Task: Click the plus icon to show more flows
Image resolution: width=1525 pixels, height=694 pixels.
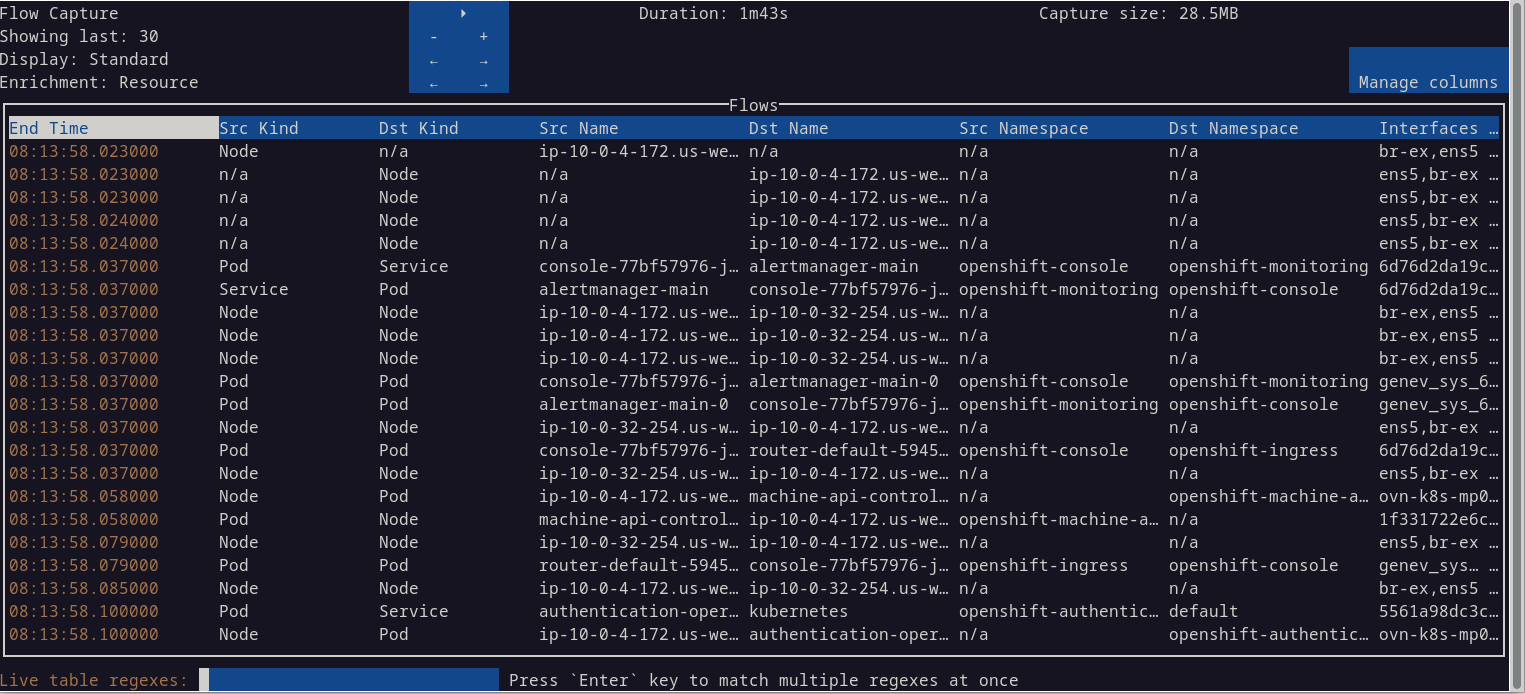Action: pyautogui.click(x=483, y=36)
